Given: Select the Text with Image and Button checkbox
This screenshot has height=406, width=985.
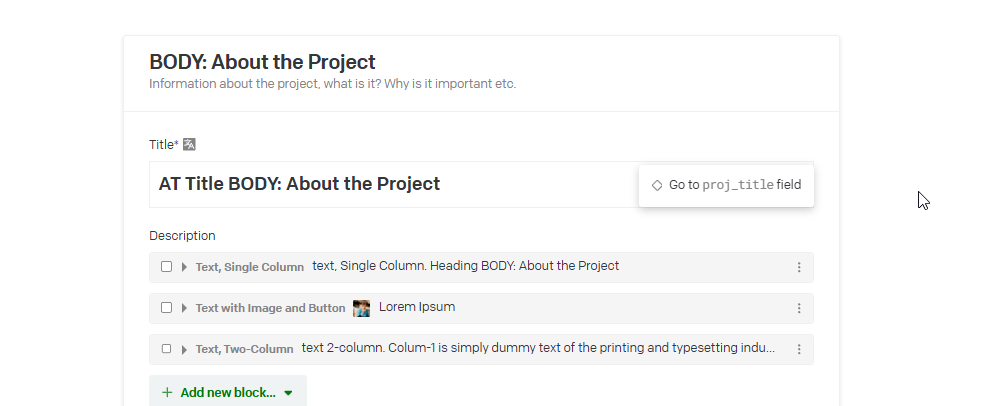Looking at the screenshot, I should click(x=166, y=308).
